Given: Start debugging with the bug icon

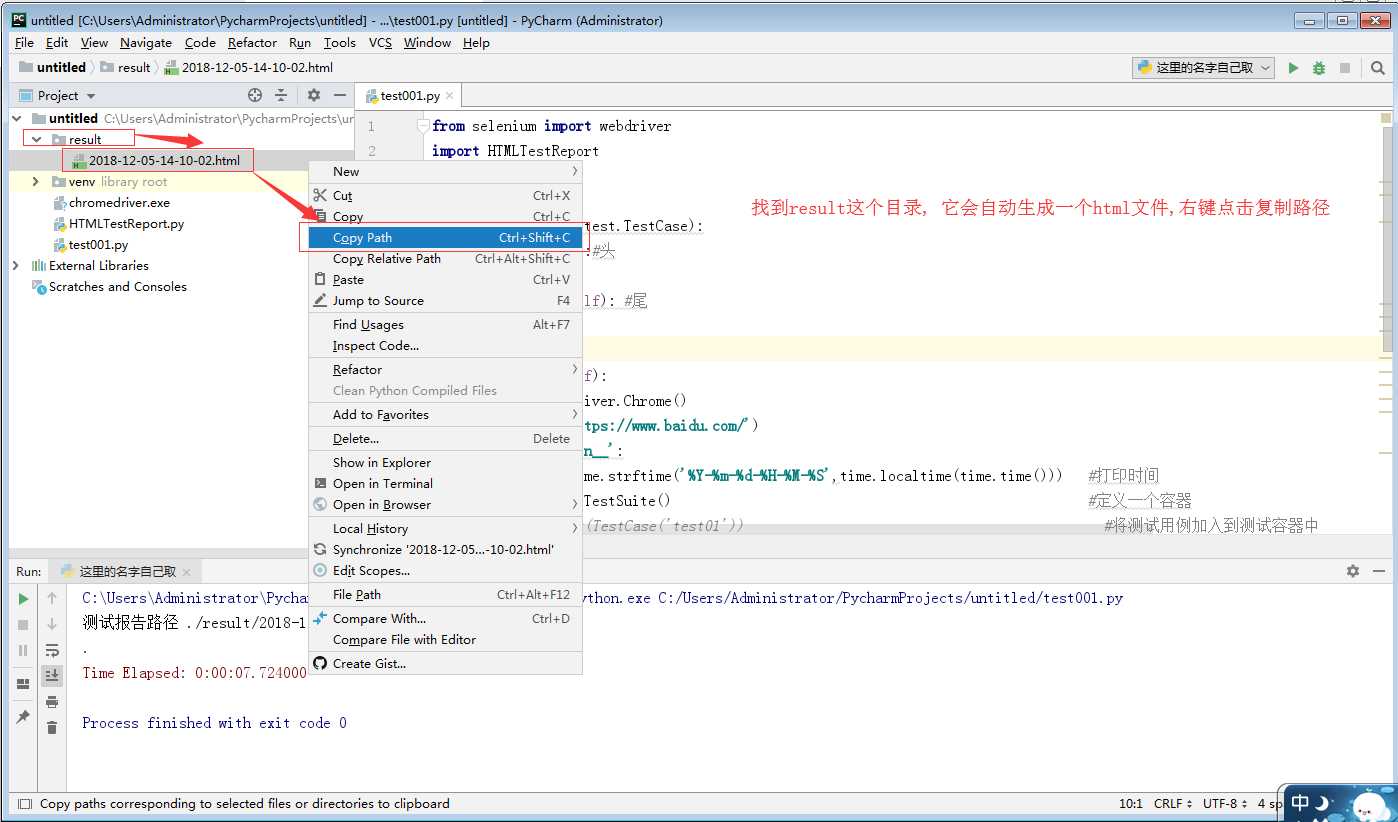Looking at the screenshot, I should [x=1319, y=68].
